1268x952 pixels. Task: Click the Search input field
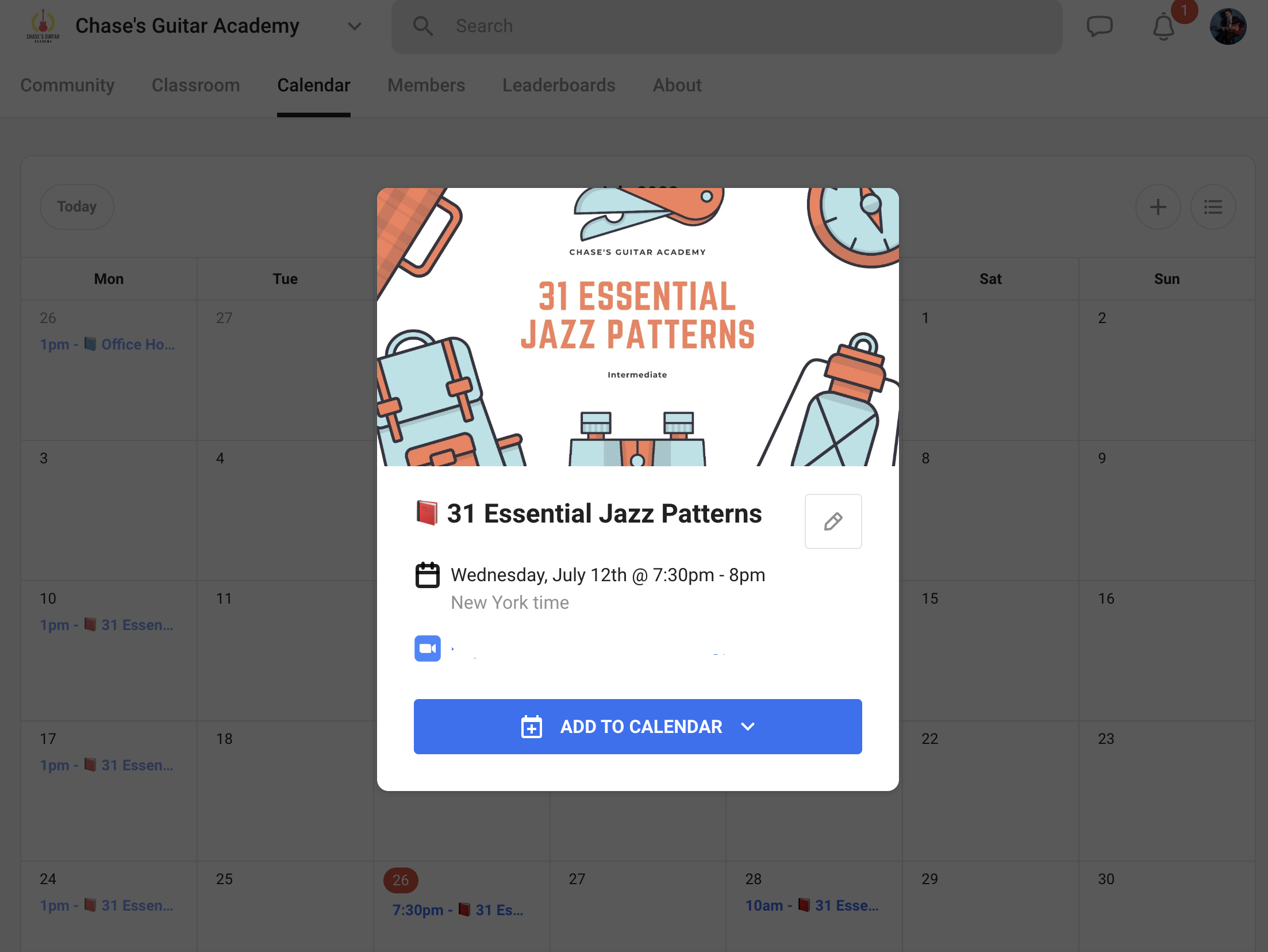(x=727, y=26)
